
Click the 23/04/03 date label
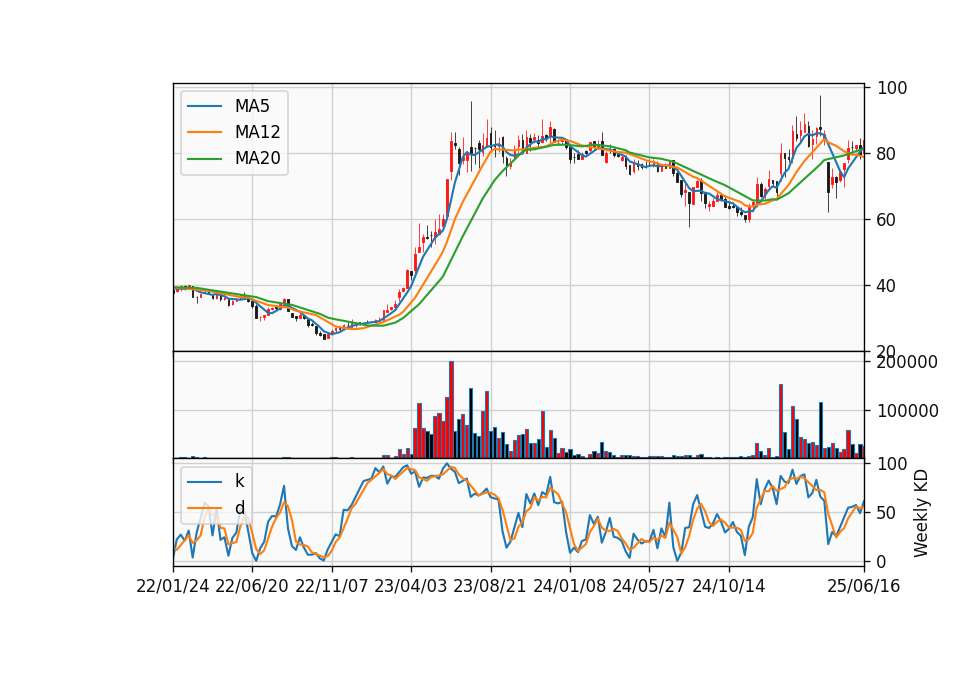(411, 587)
